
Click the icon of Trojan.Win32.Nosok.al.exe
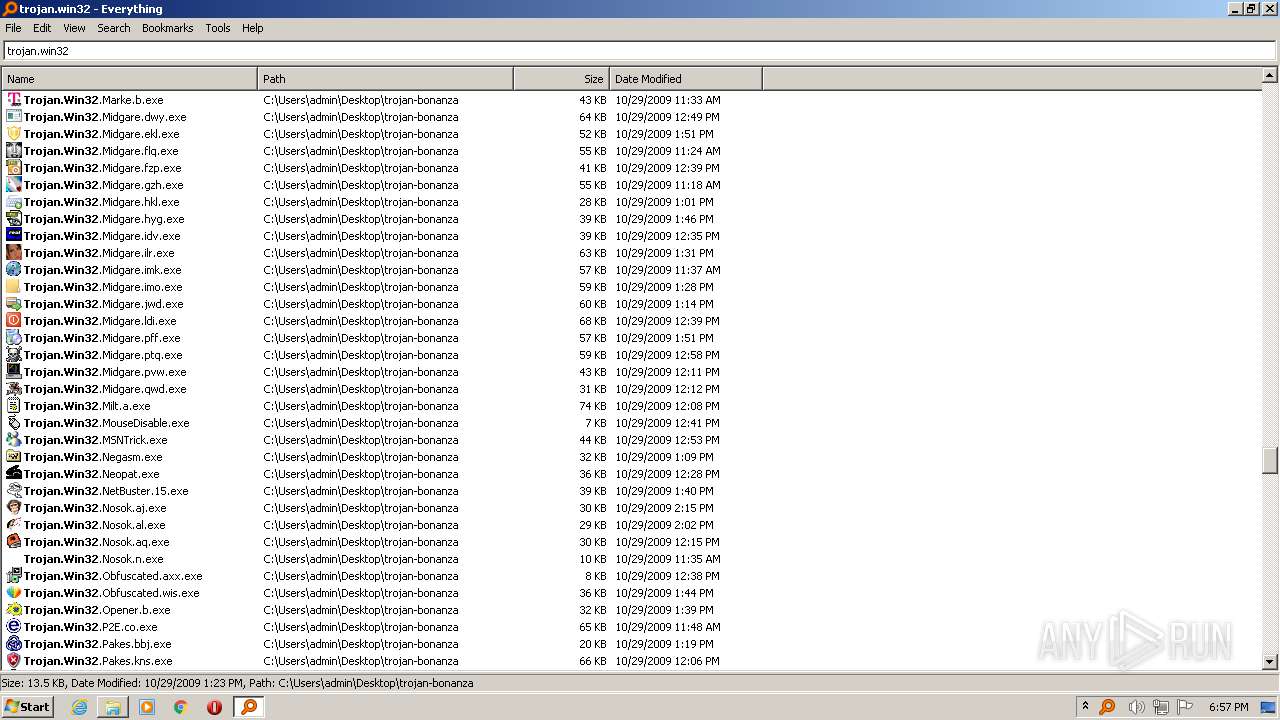[14, 525]
